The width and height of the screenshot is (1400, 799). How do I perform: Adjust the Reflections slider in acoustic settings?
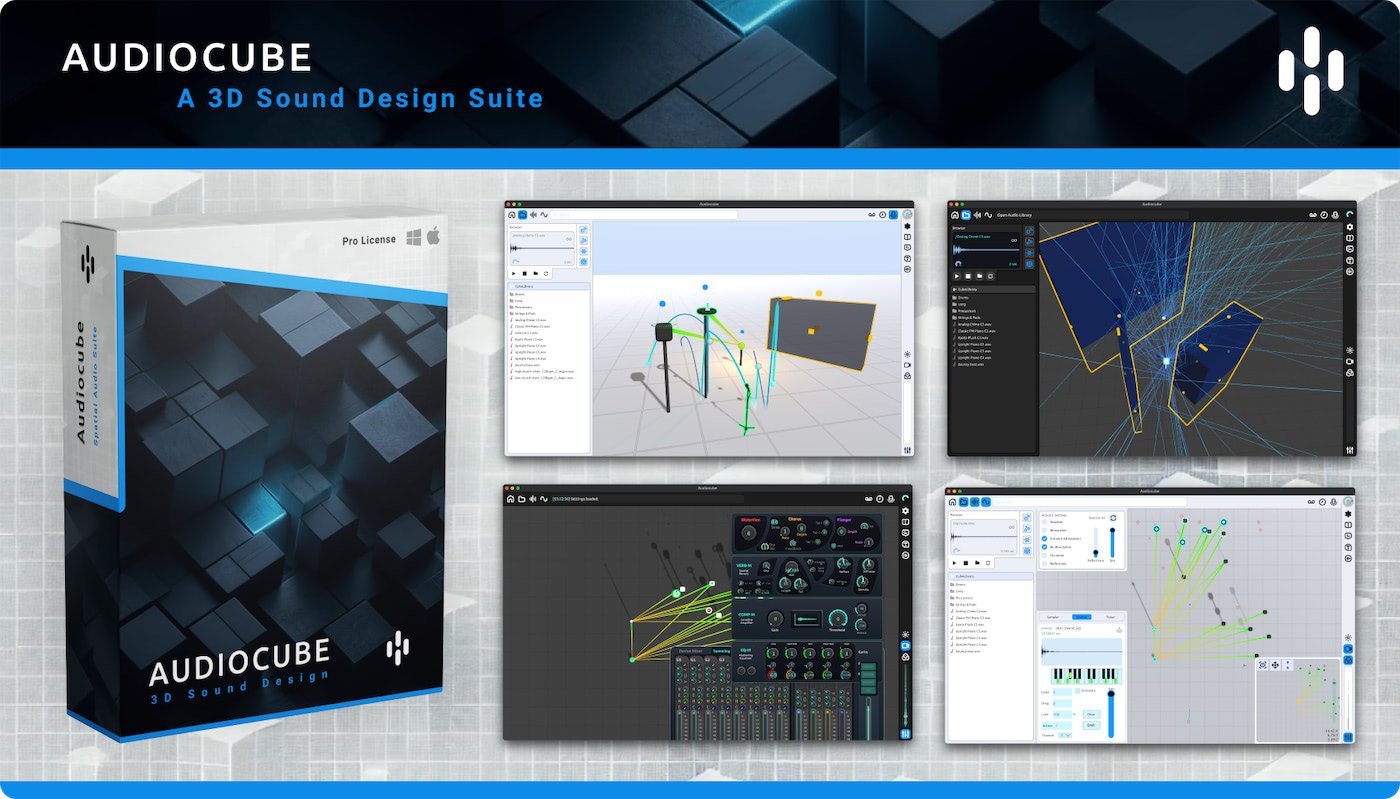(1096, 543)
